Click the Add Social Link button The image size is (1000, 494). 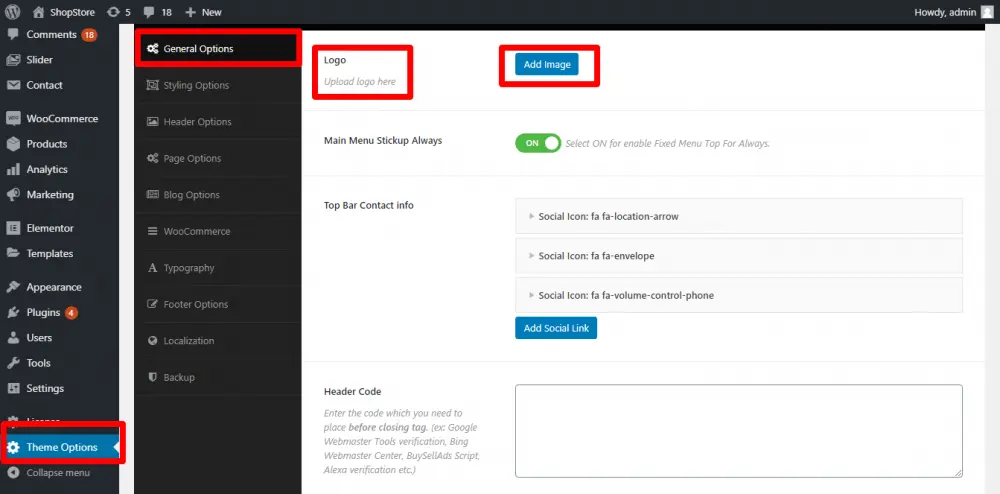(x=556, y=328)
